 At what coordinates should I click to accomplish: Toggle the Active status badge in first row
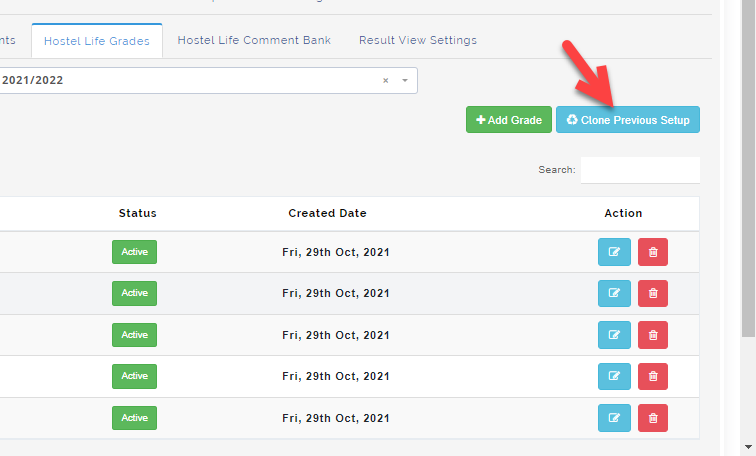tap(135, 252)
